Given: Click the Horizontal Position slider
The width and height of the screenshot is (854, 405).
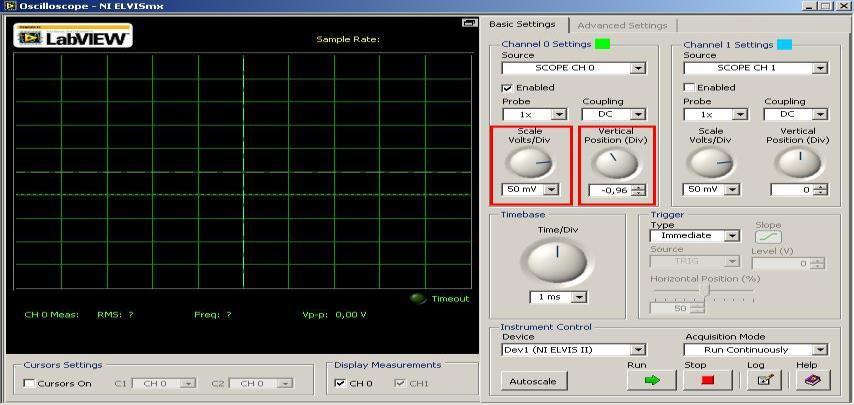Looking at the screenshot, I should [x=703, y=292].
